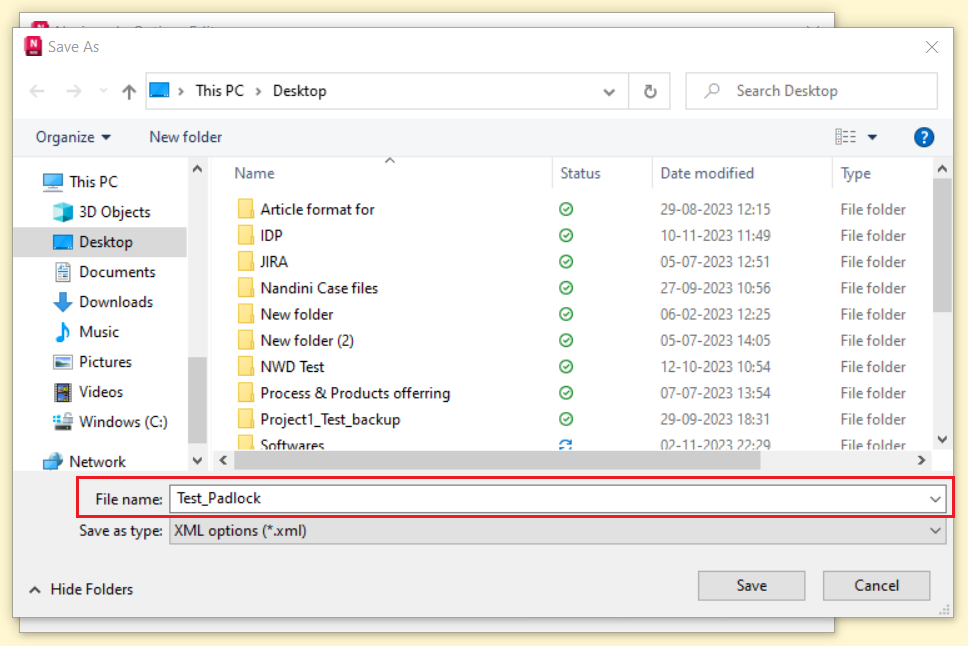Select the New folder (2) entry

click(x=307, y=341)
